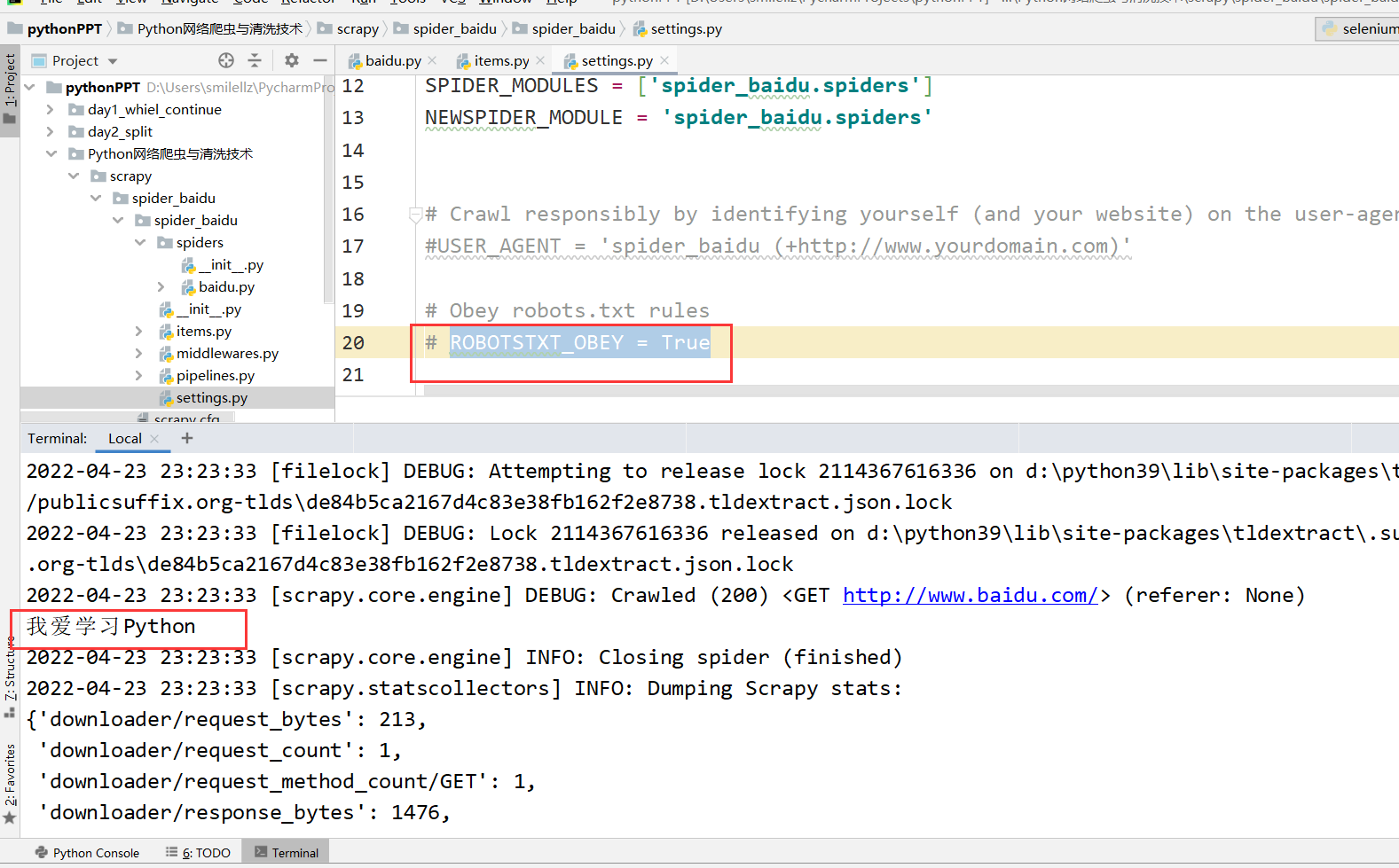Toggle the 1: Project side tool tab

(10, 89)
